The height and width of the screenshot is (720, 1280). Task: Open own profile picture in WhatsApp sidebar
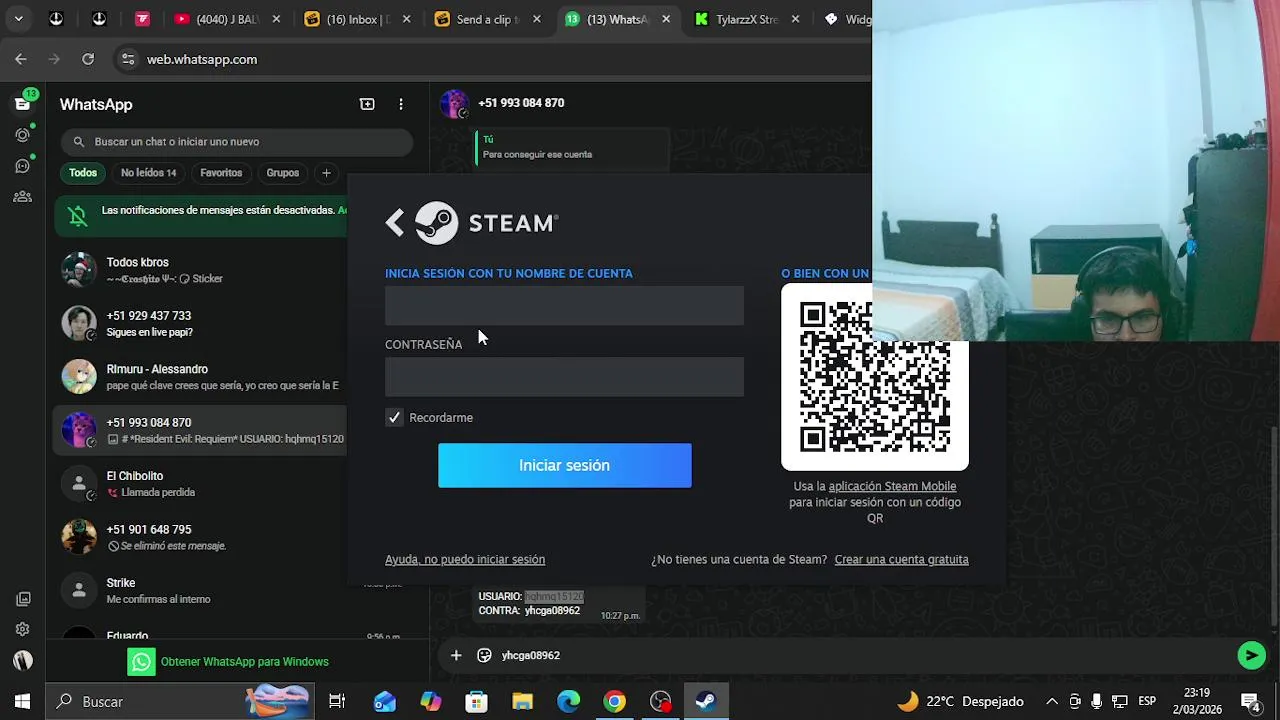[23, 660]
